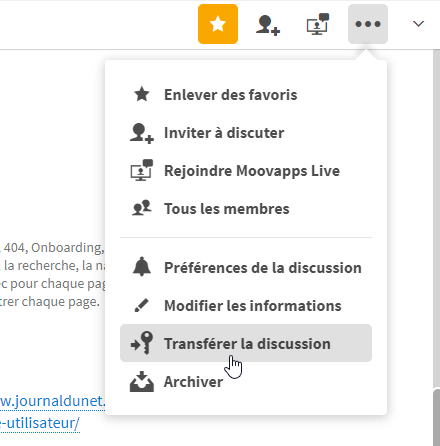
Task: Click star icon beside Enlever des favoris
Action: pyautogui.click(x=142, y=94)
